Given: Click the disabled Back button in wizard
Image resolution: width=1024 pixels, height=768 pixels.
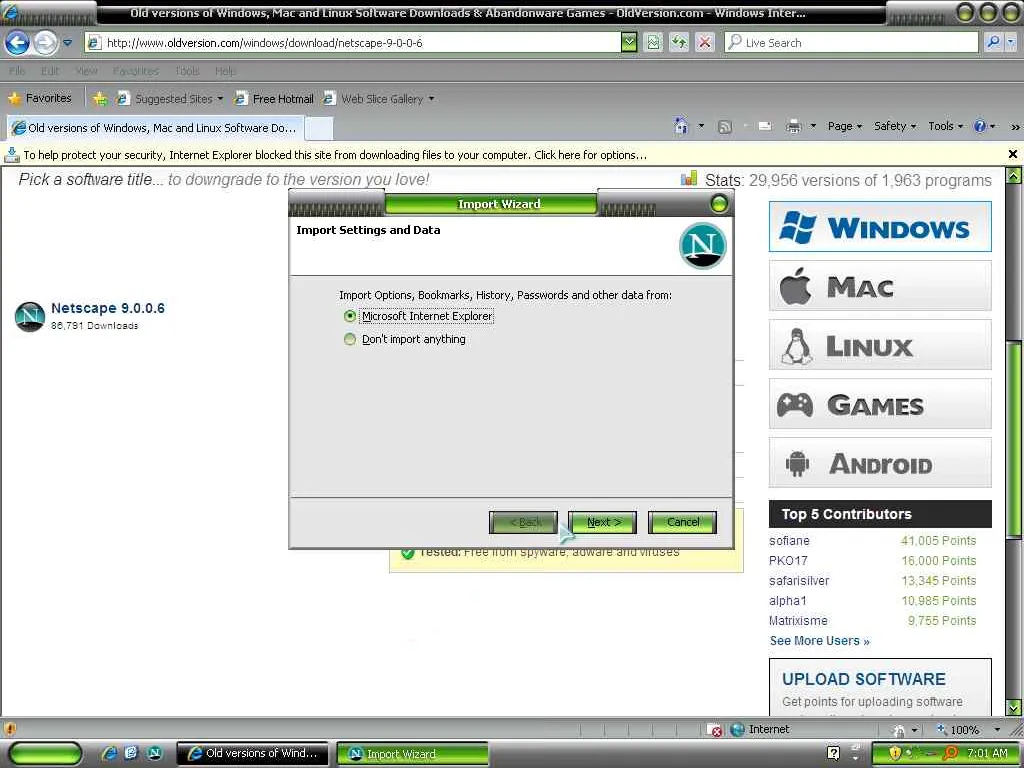Looking at the screenshot, I should [x=523, y=522].
